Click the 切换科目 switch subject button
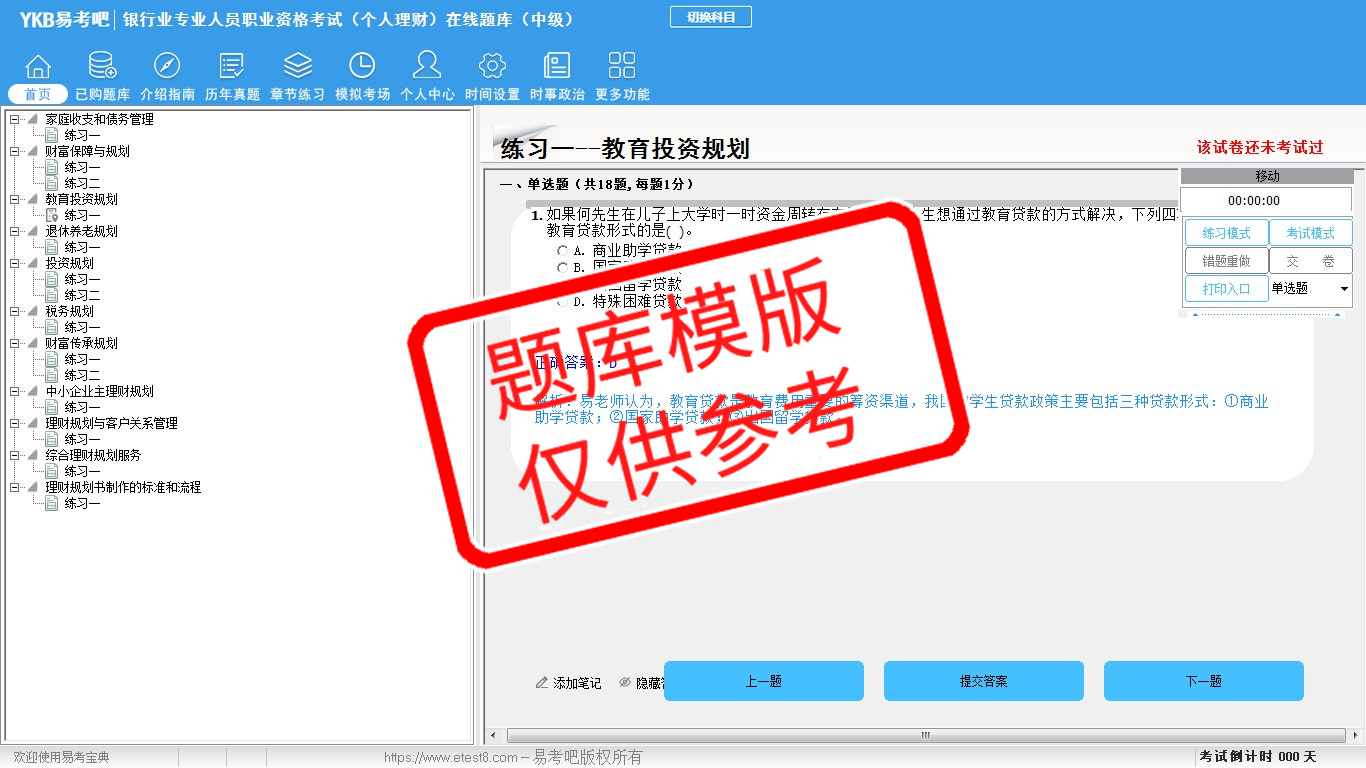The width and height of the screenshot is (1366, 768). [x=711, y=17]
